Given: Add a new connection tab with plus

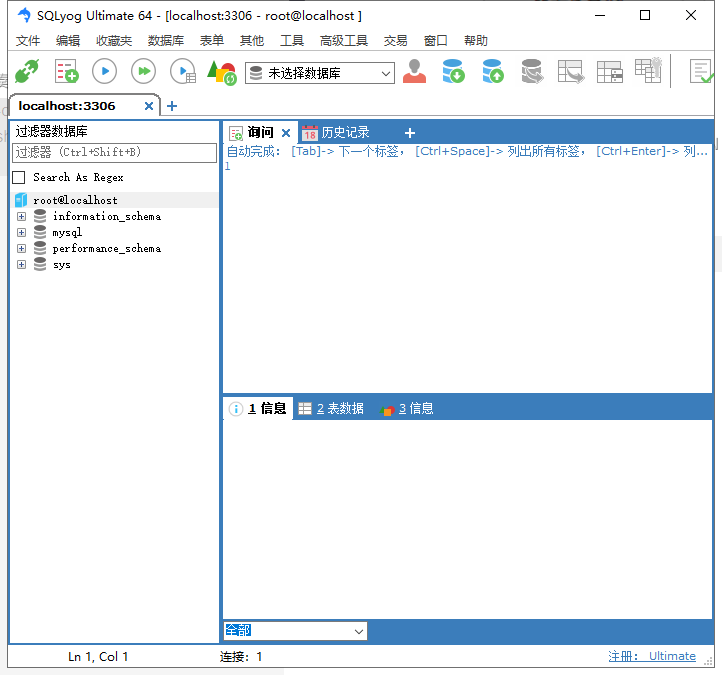Looking at the screenshot, I should click(172, 106).
